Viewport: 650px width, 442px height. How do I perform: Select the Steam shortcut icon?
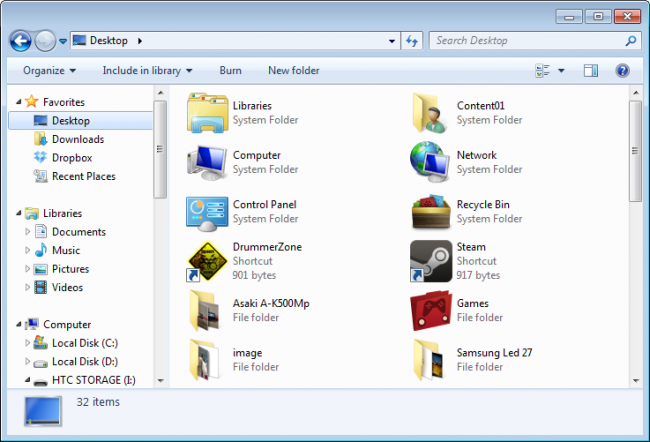431,261
